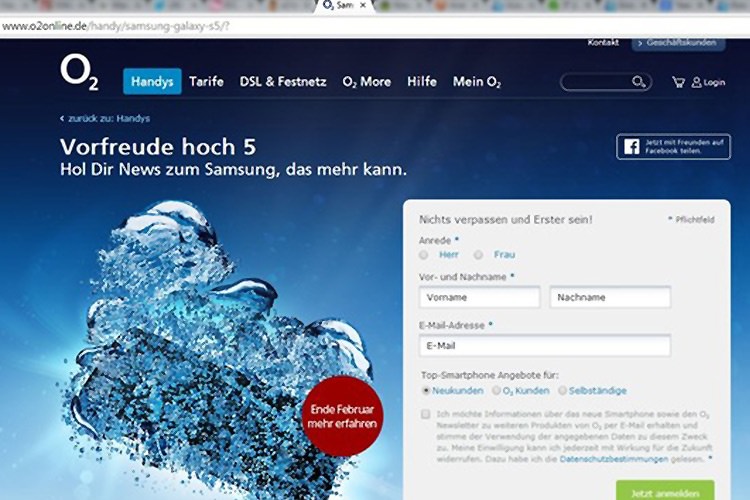Screen dimensions: 750x500
Task: Open the O2 More menu
Action: (x=366, y=82)
